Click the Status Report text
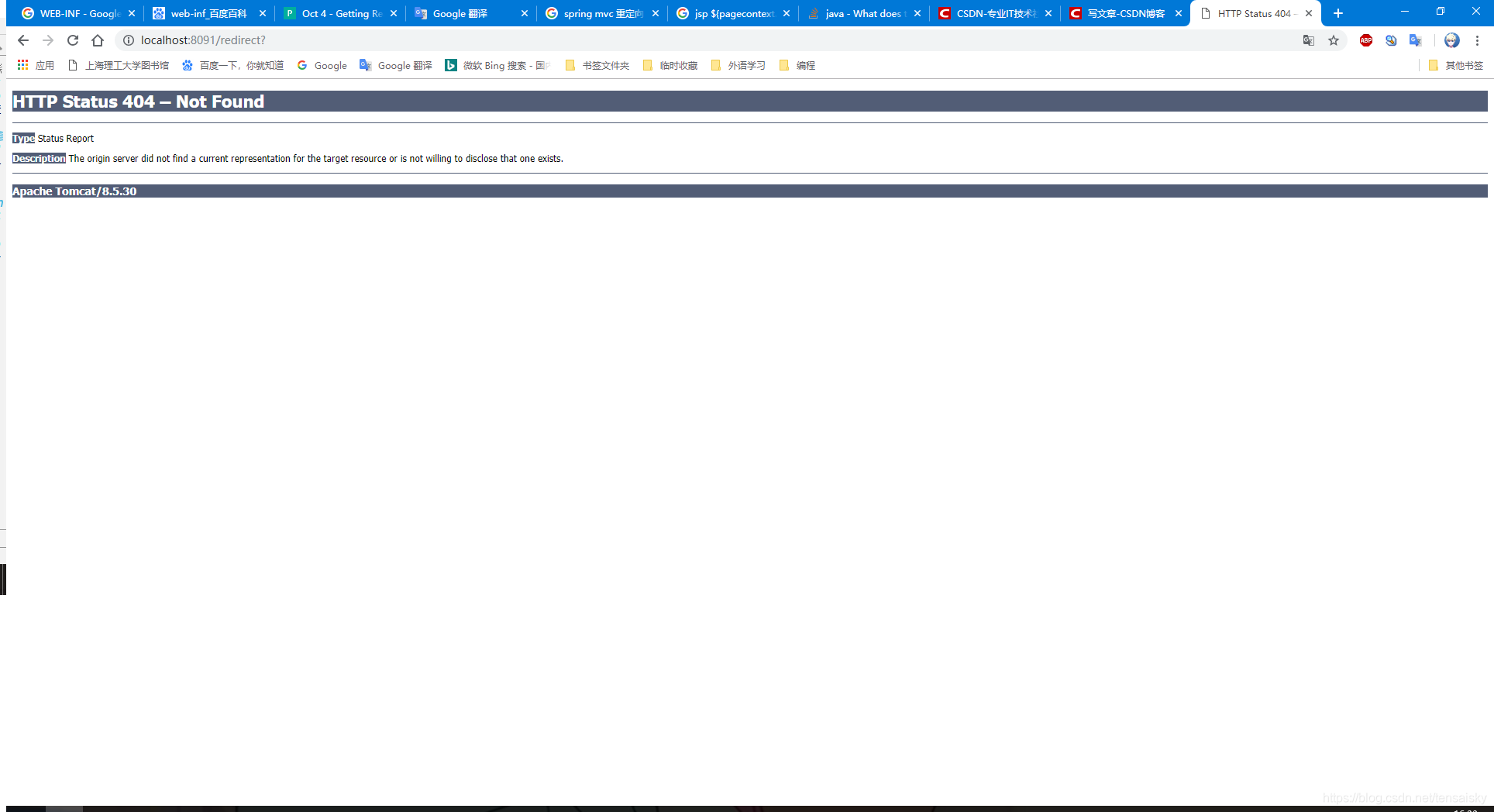 click(66, 138)
